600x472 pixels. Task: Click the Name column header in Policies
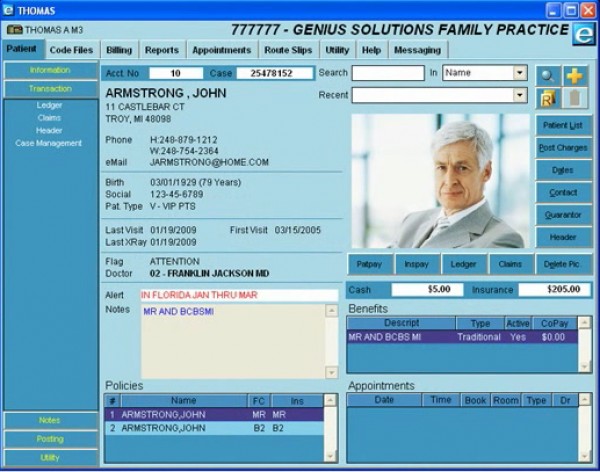click(184, 401)
